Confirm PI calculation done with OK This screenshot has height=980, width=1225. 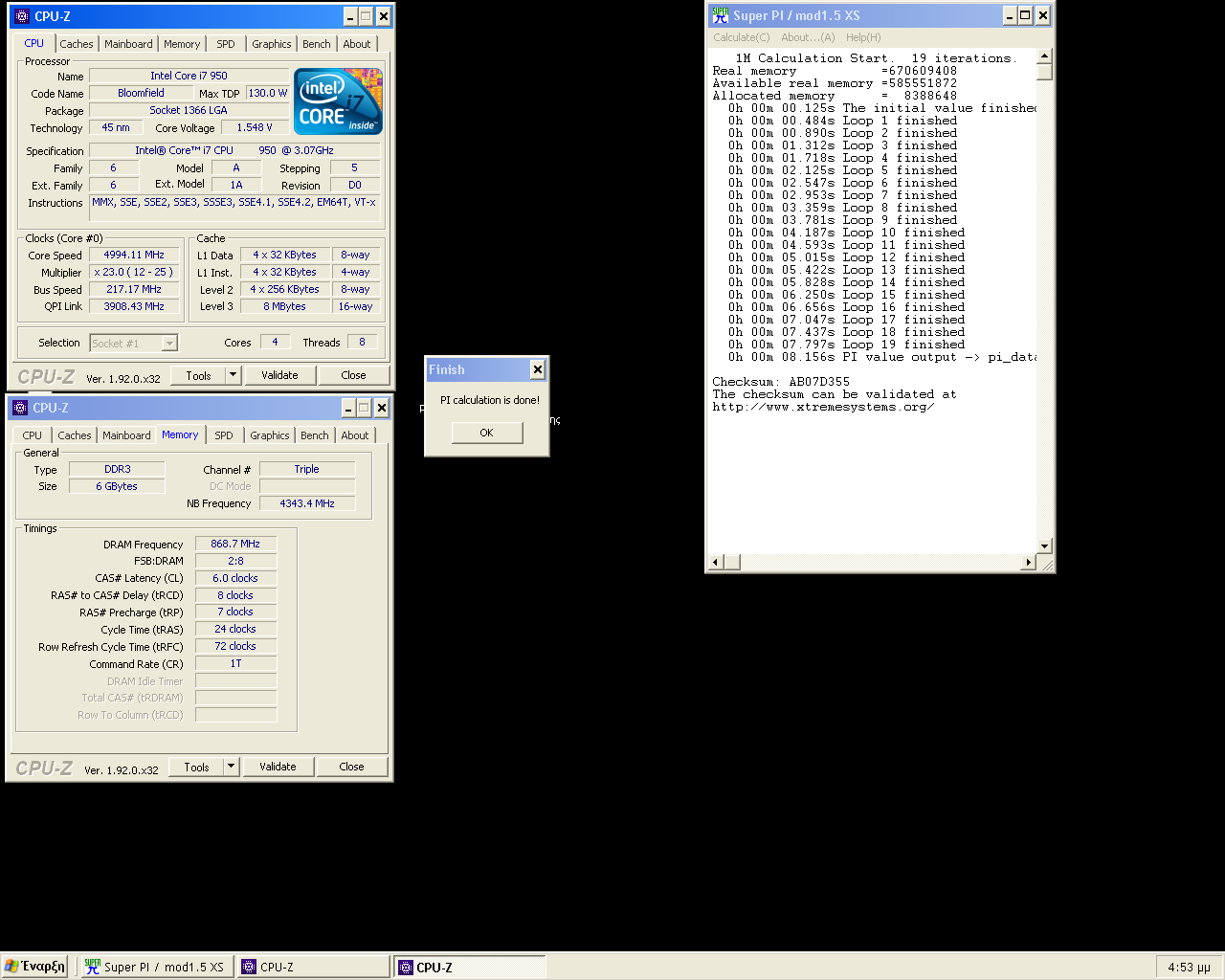[487, 433]
